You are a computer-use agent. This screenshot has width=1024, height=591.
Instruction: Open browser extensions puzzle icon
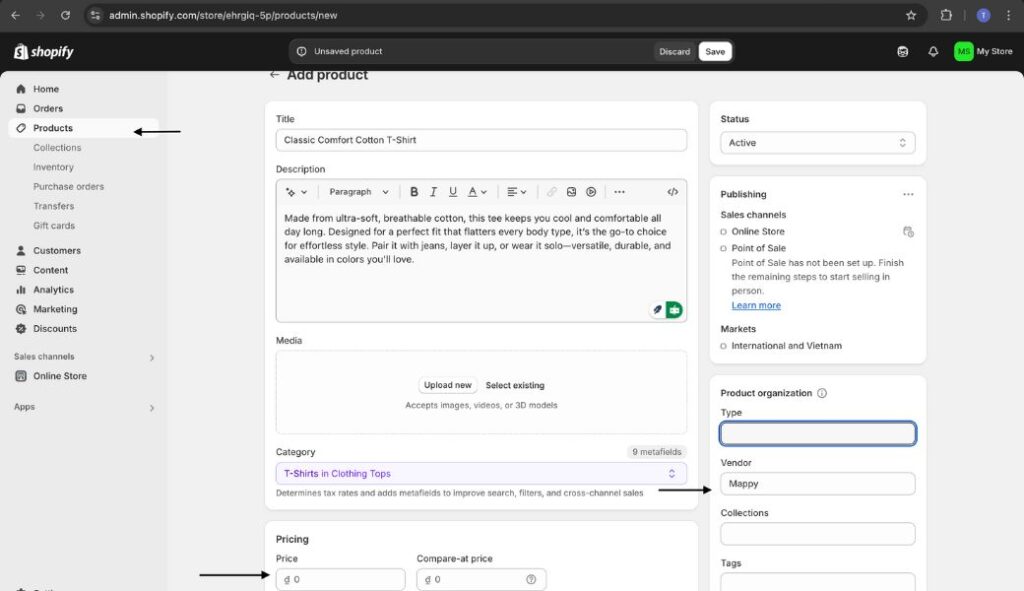[946, 15]
